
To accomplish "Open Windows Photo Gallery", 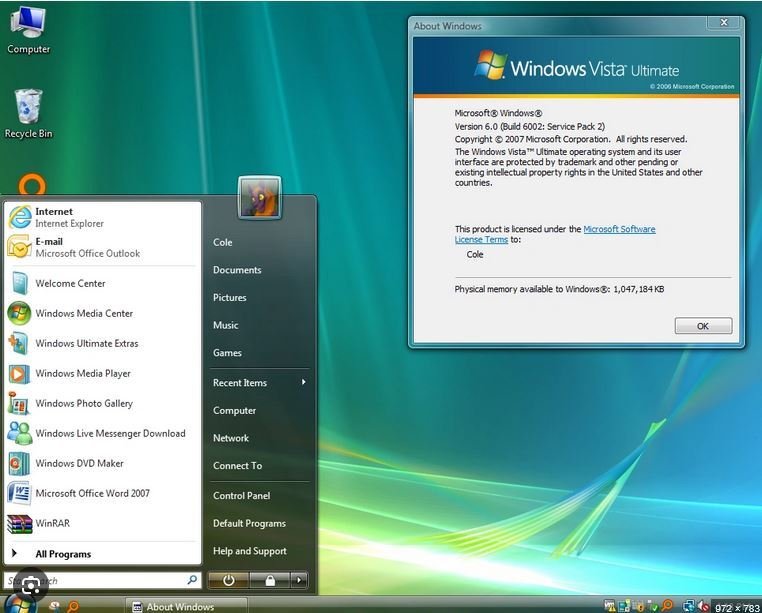I will pyautogui.click(x=103, y=403).
